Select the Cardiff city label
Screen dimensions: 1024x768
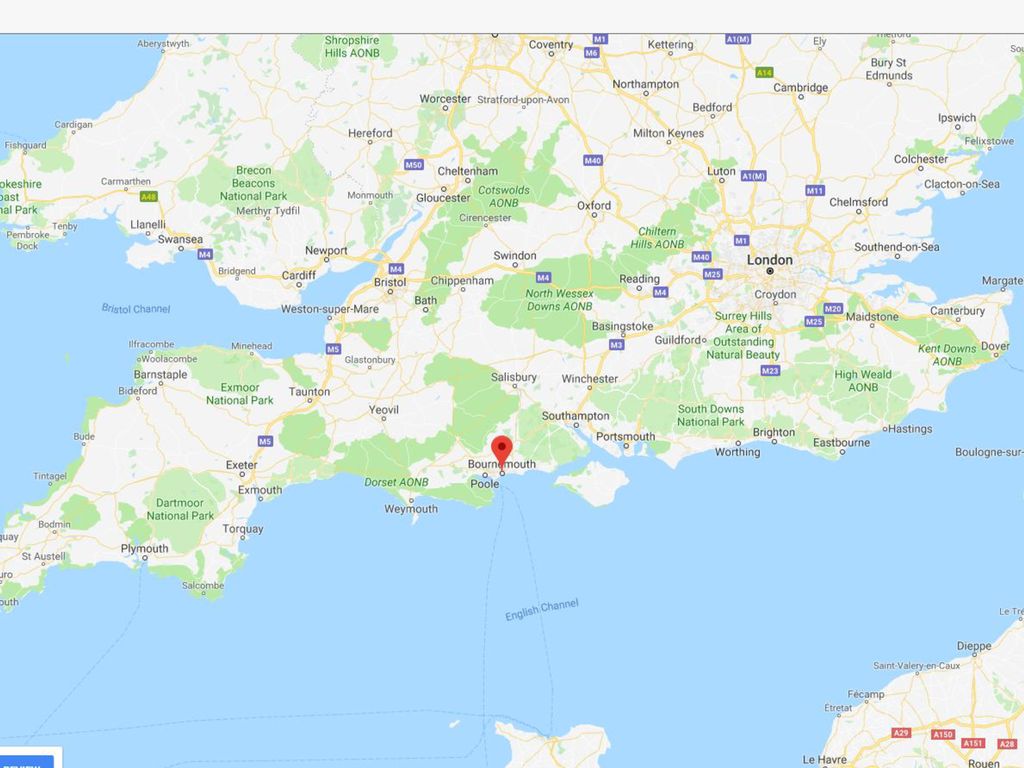tap(298, 276)
